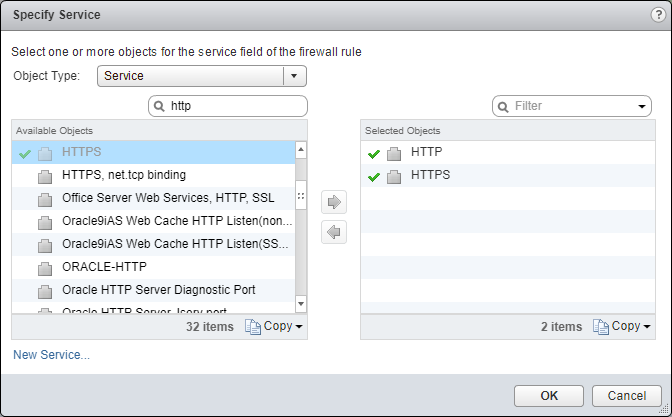Select HTTP in Selected Objects list
Image resolution: width=672 pixels, height=417 pixels.
[427, 152]
